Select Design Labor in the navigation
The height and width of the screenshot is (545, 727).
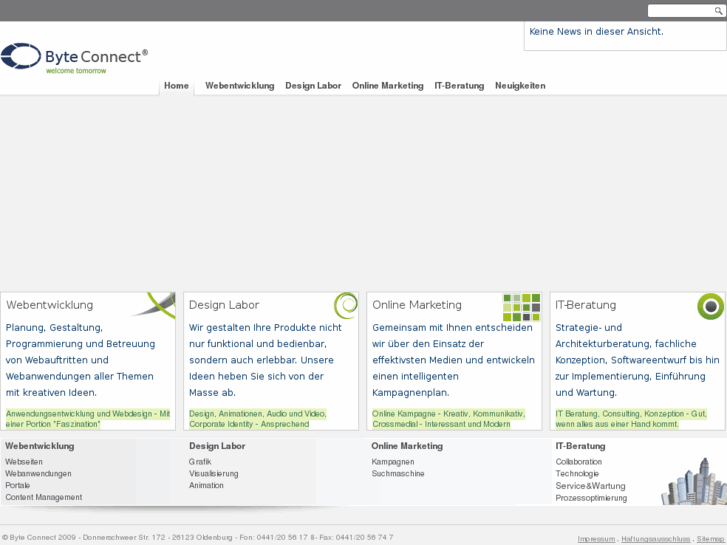pyautogui.click(x=313, y=86)
